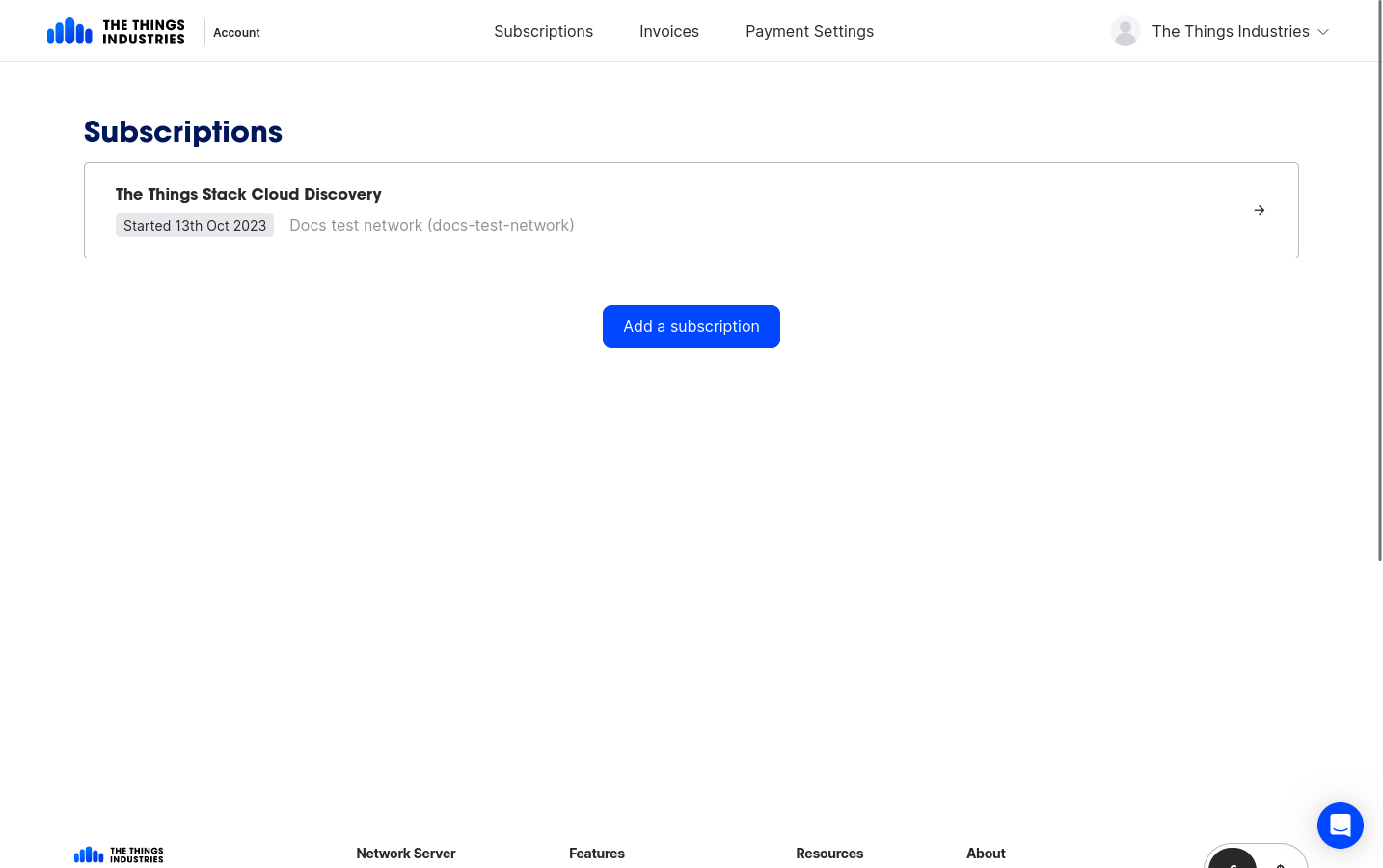
Task: Click the arrow on the Cloud Discovery subscription card
Action: tap(1259, 210)
